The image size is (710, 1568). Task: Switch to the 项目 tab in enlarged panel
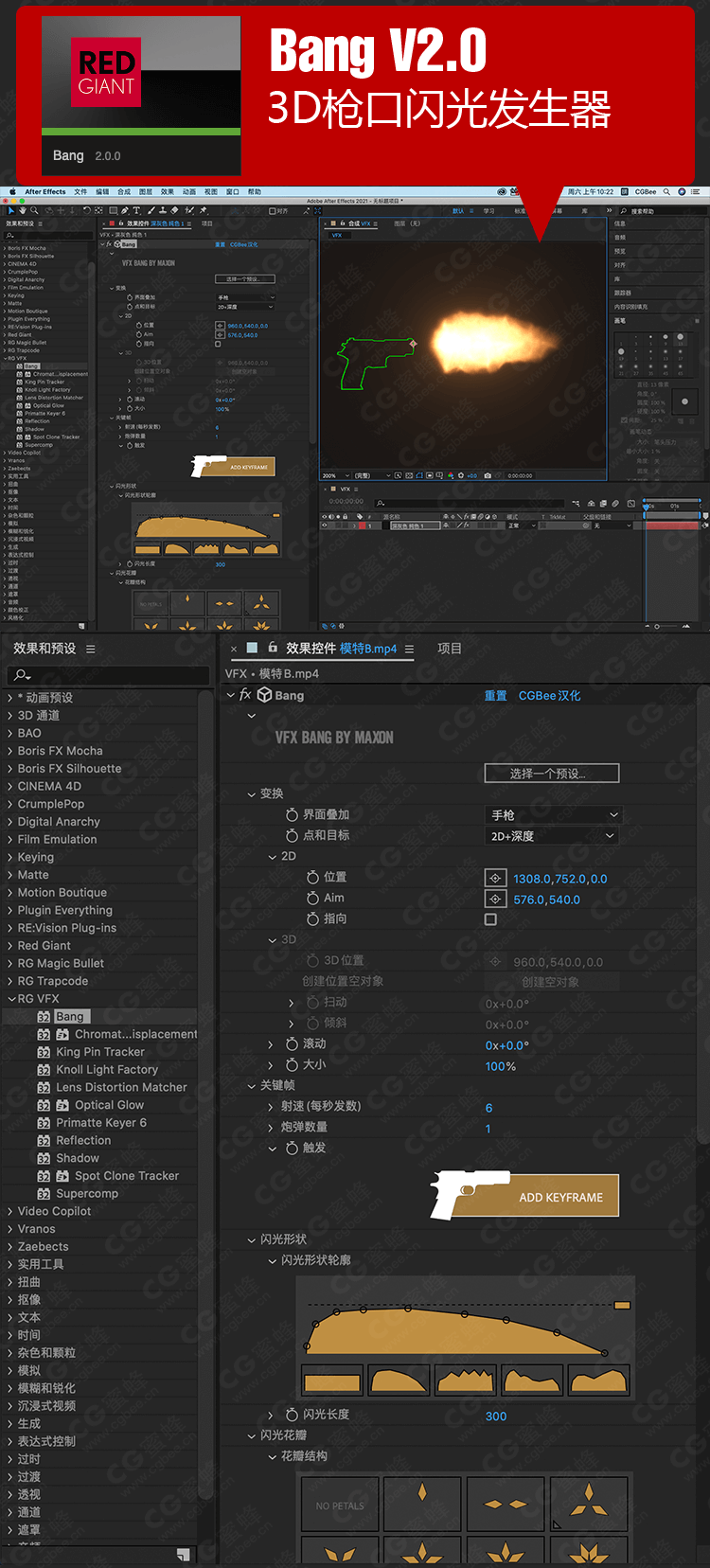tap(449, 649)
